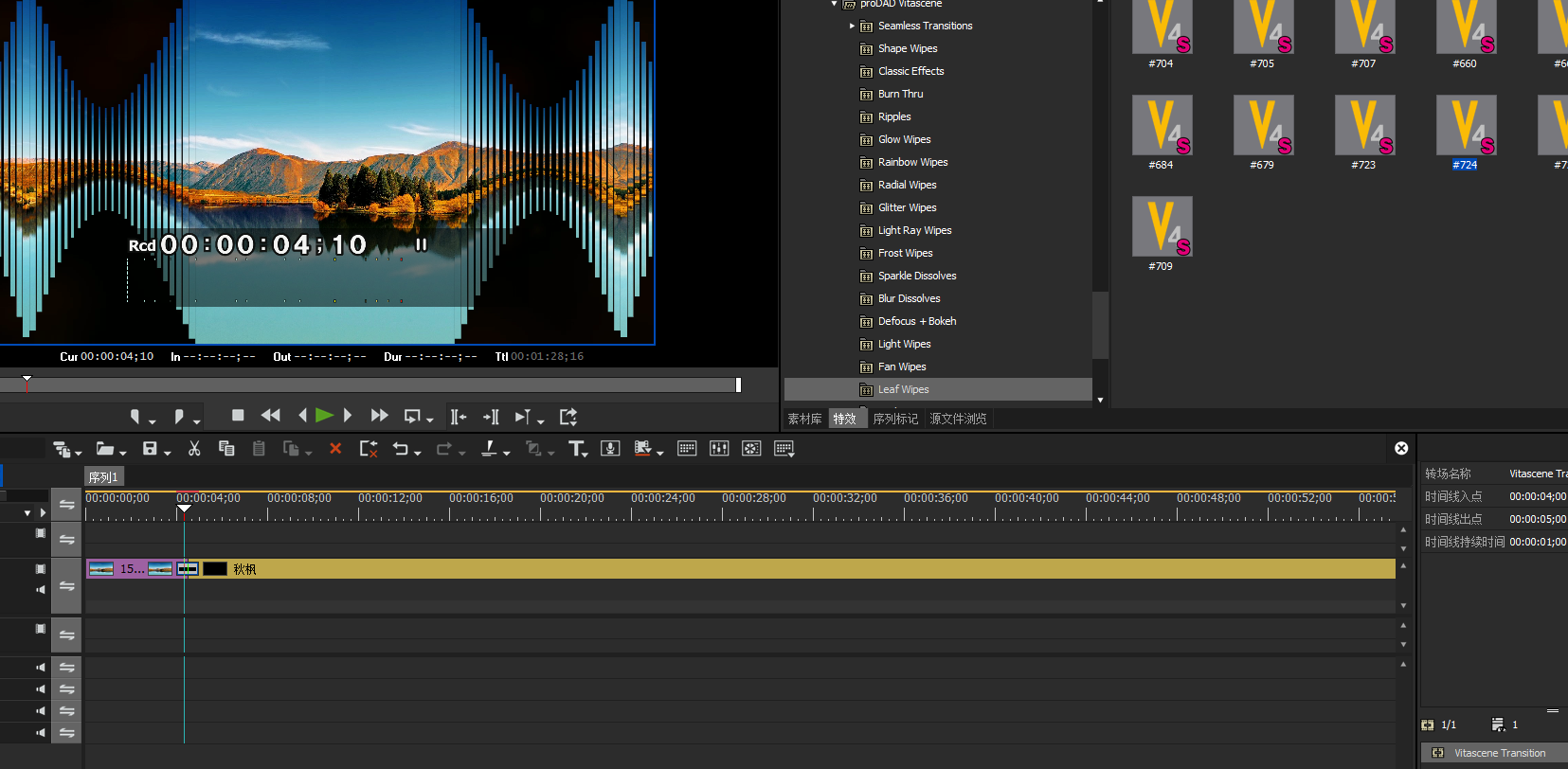Image resolution: width=1568 pixels, height=769 pixels.
Task: Copy the selected clip
Action: click(x=226, y=449)
